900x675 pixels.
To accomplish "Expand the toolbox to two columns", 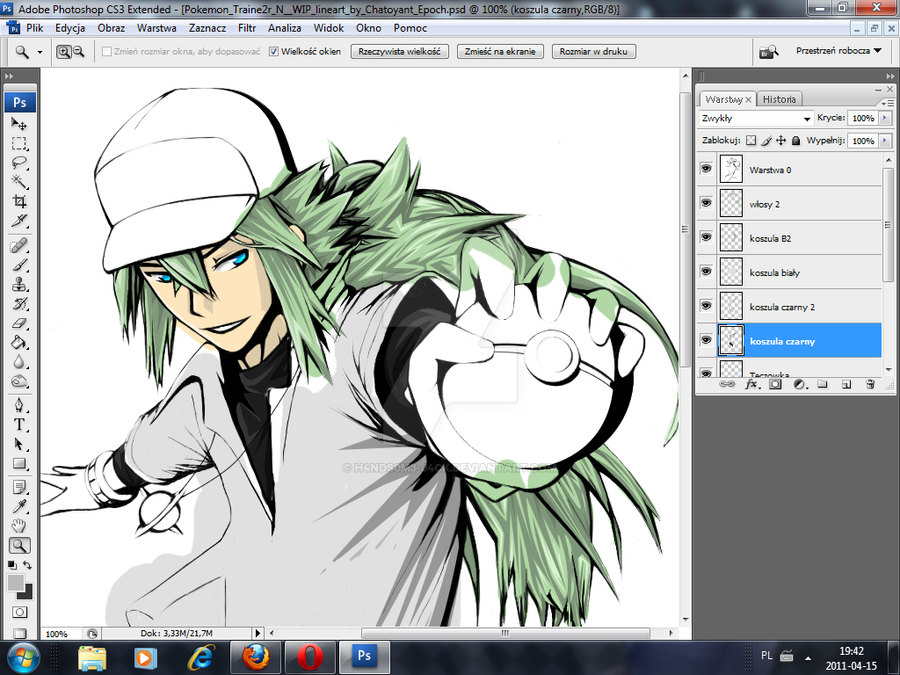I will tap(9, 76).
